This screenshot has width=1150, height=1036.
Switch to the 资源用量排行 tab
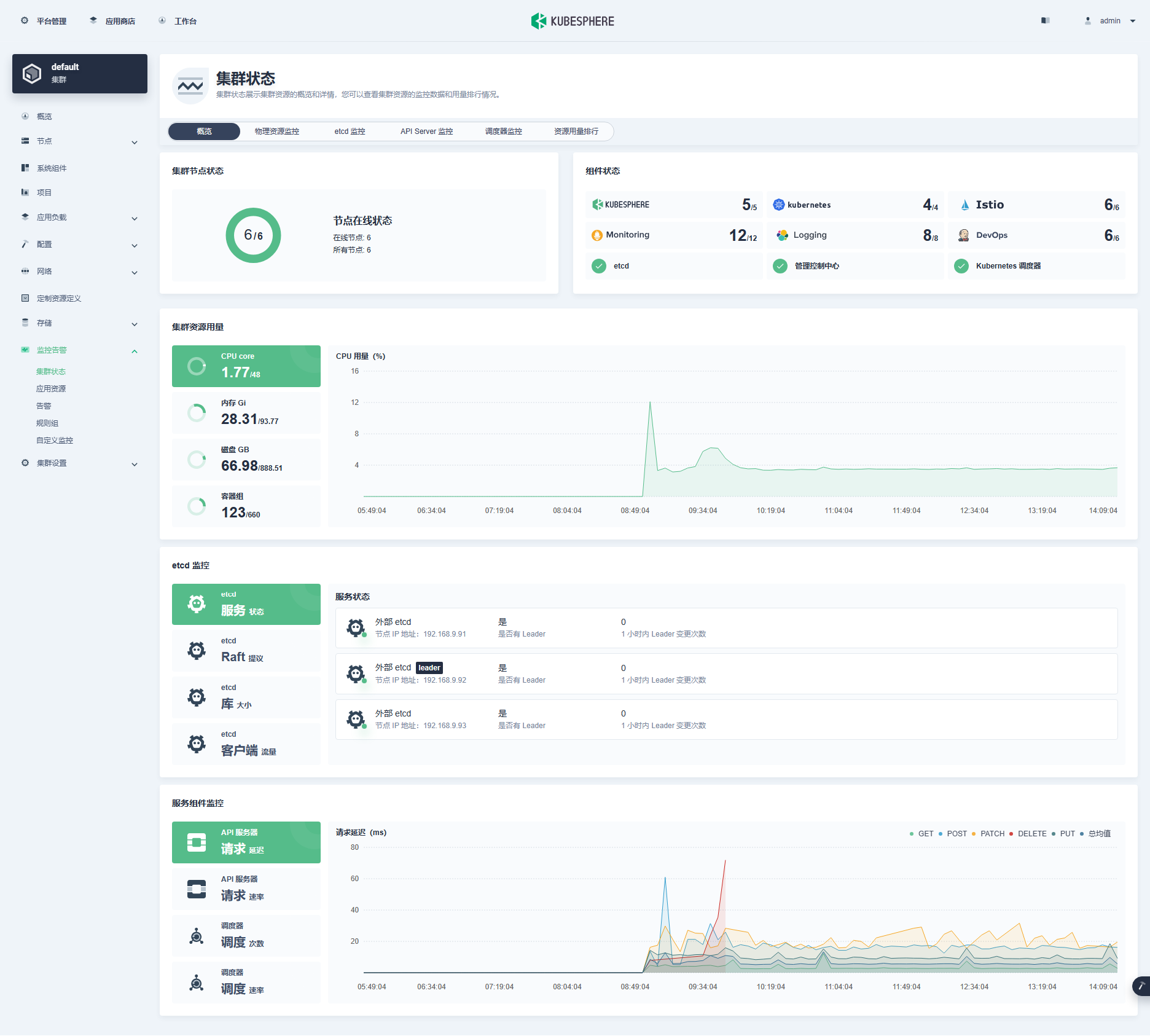tap(576, 131)
